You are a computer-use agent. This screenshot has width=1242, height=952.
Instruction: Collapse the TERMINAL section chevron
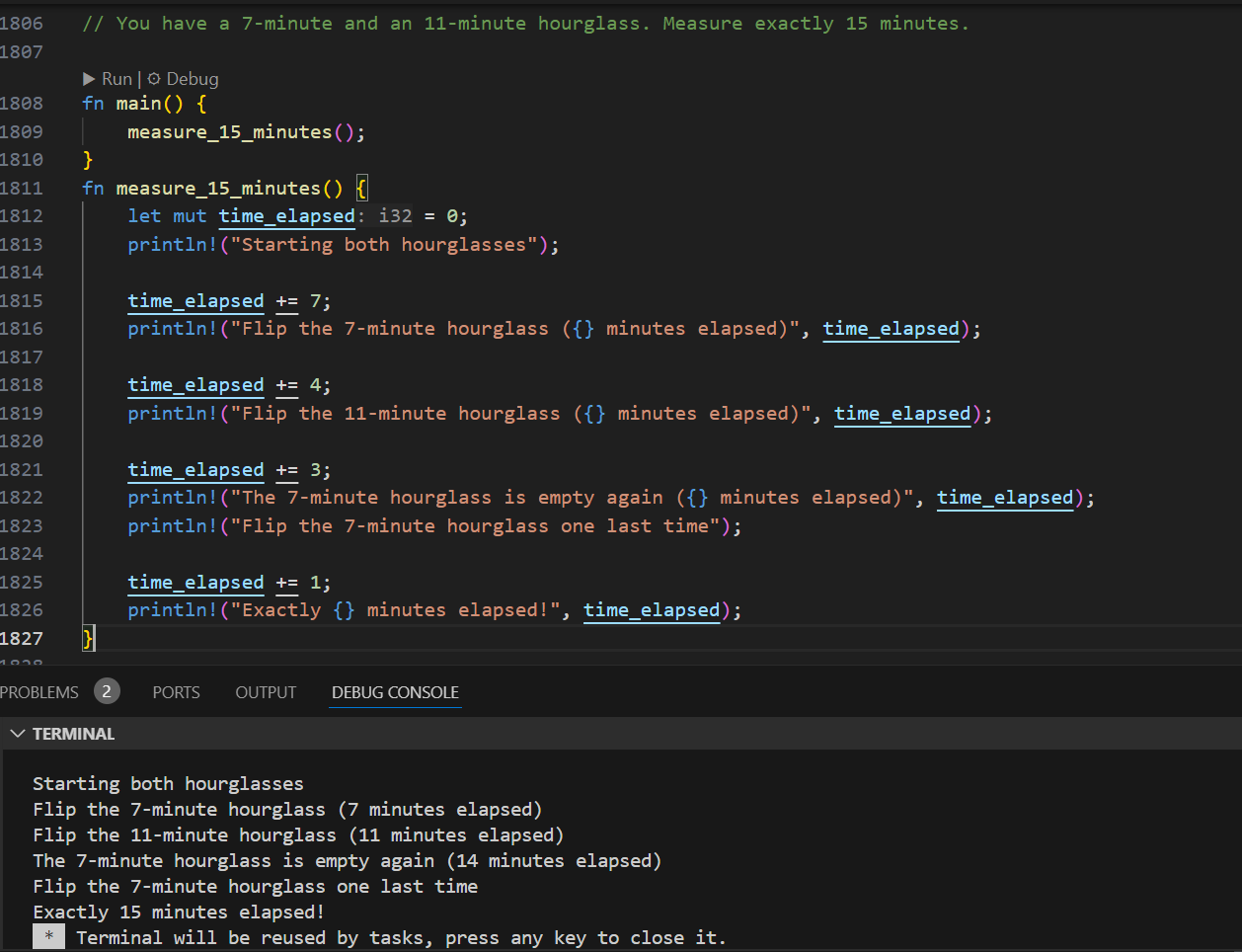(x=17, y=734)
